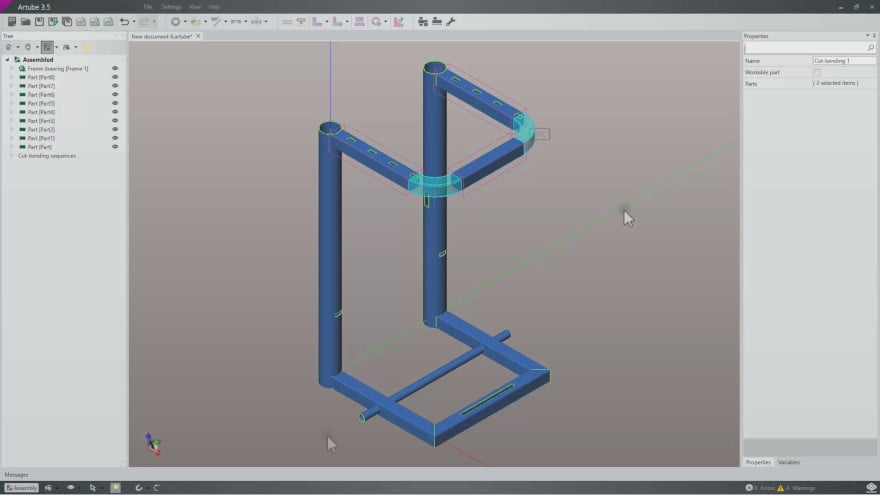Check the Workable part checkbox
The image size is (880, 495).
pyautogui.click(x=817, y=72)
